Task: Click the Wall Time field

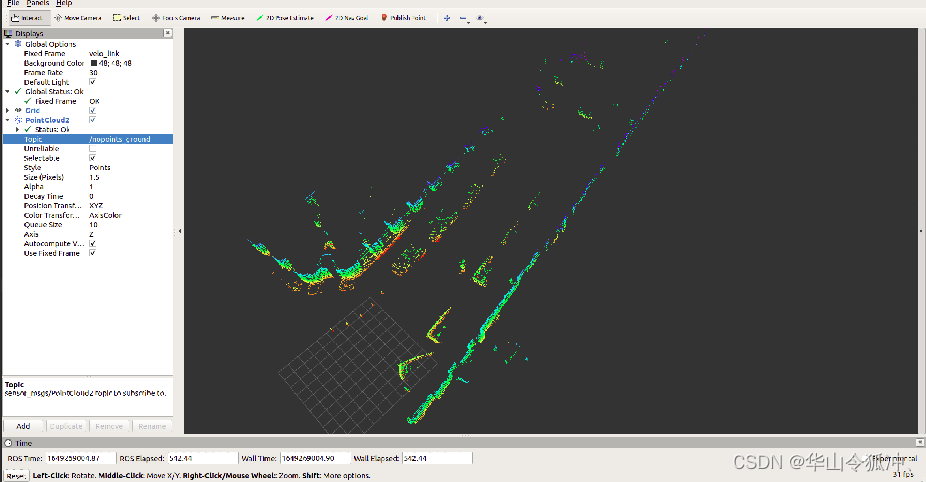Action: click(x=314, y=458)
